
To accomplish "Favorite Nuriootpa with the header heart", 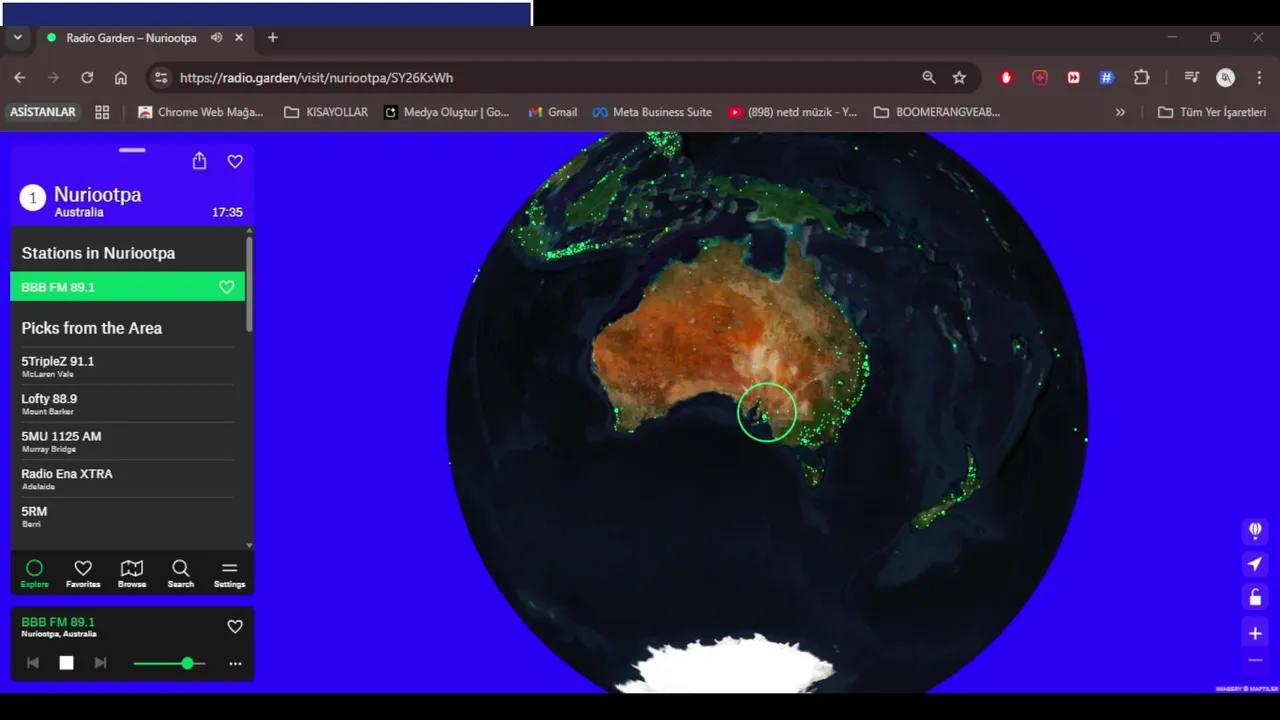I will 235,161.
